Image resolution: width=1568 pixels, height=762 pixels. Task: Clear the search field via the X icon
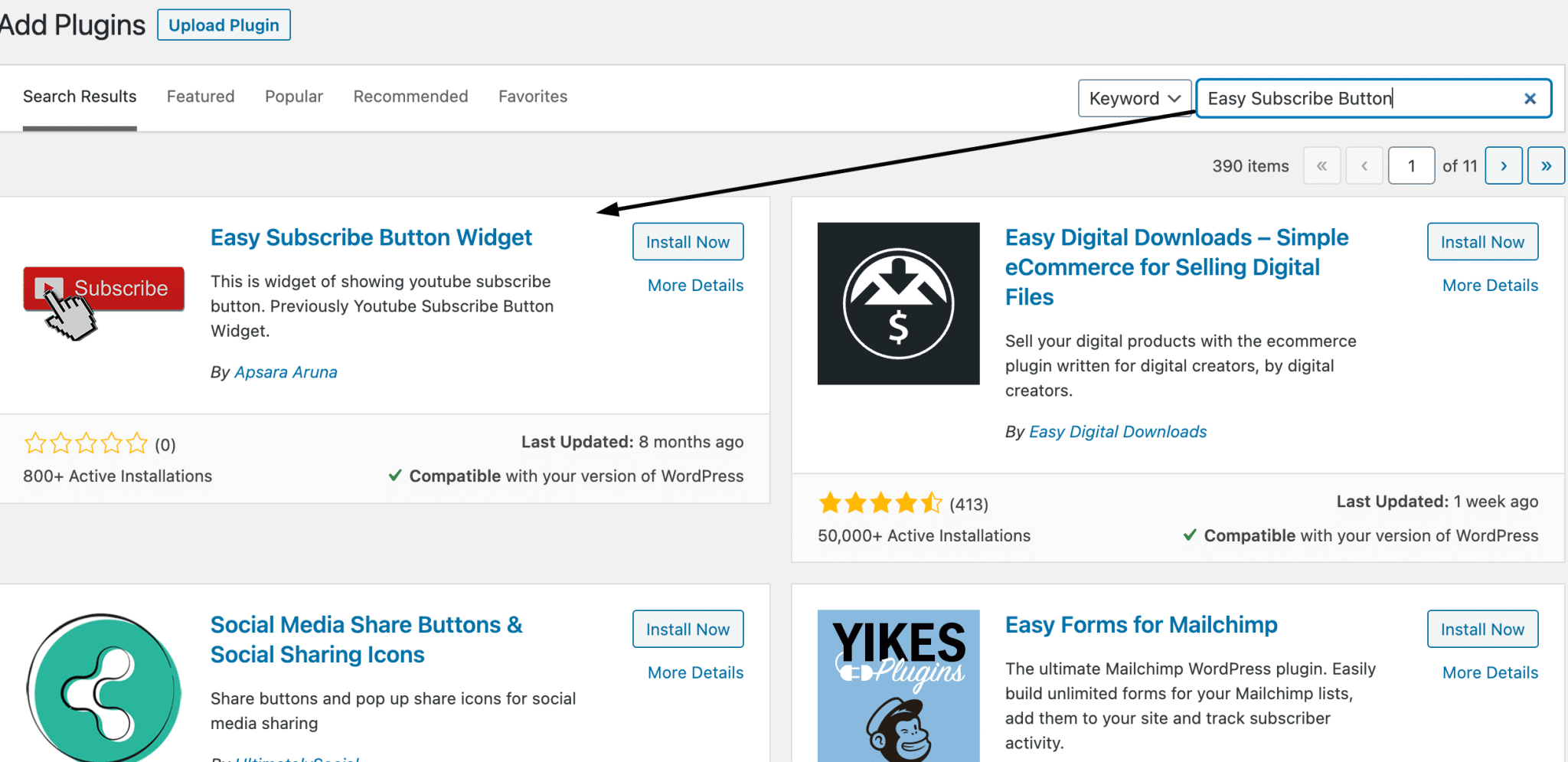[1530, 98]
